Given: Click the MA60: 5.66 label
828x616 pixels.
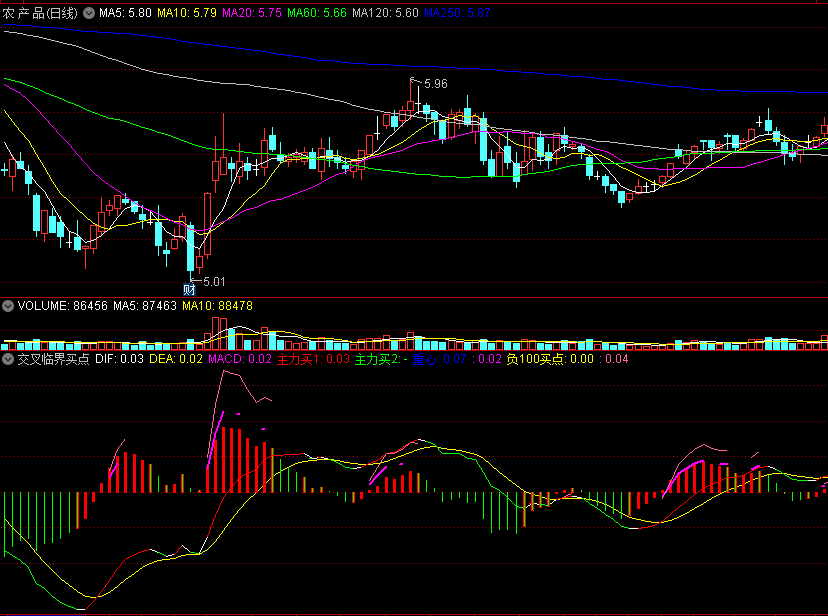Looking at the screenshot, I should pyautogui.click(x=317, y=13).
